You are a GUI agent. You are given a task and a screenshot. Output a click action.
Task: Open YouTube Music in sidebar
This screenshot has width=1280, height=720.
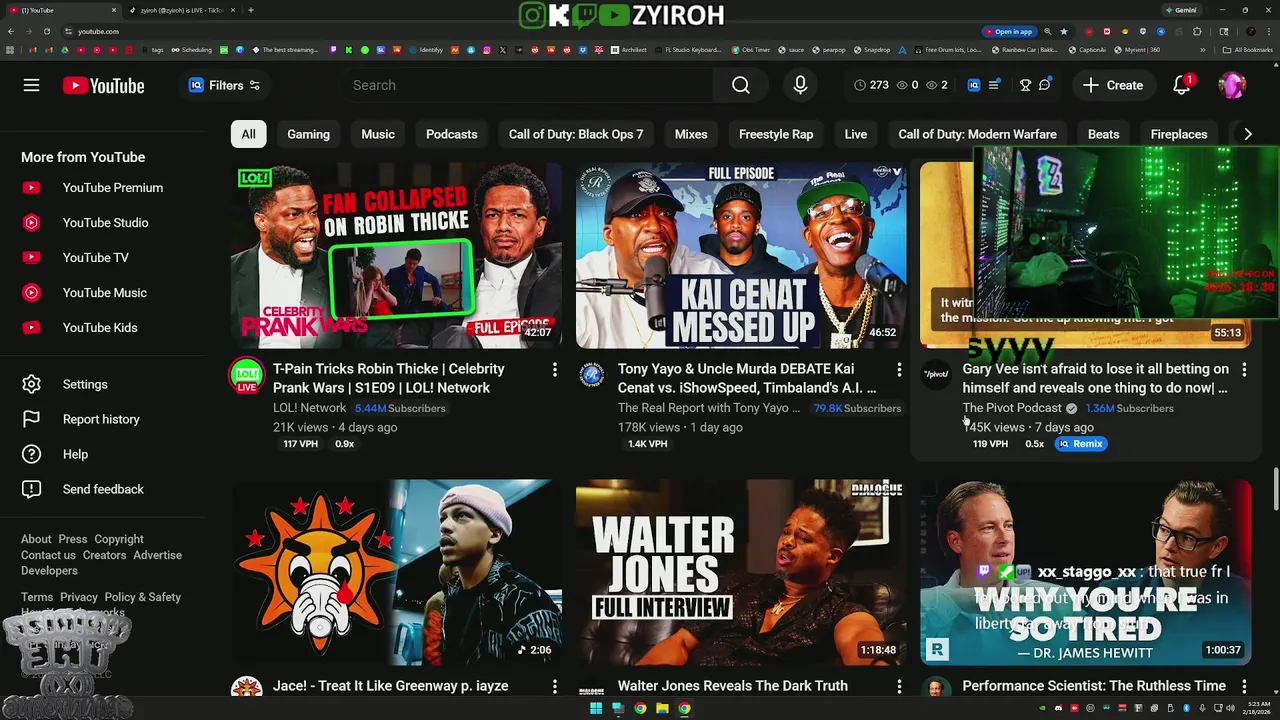click(x=102, y=293)
